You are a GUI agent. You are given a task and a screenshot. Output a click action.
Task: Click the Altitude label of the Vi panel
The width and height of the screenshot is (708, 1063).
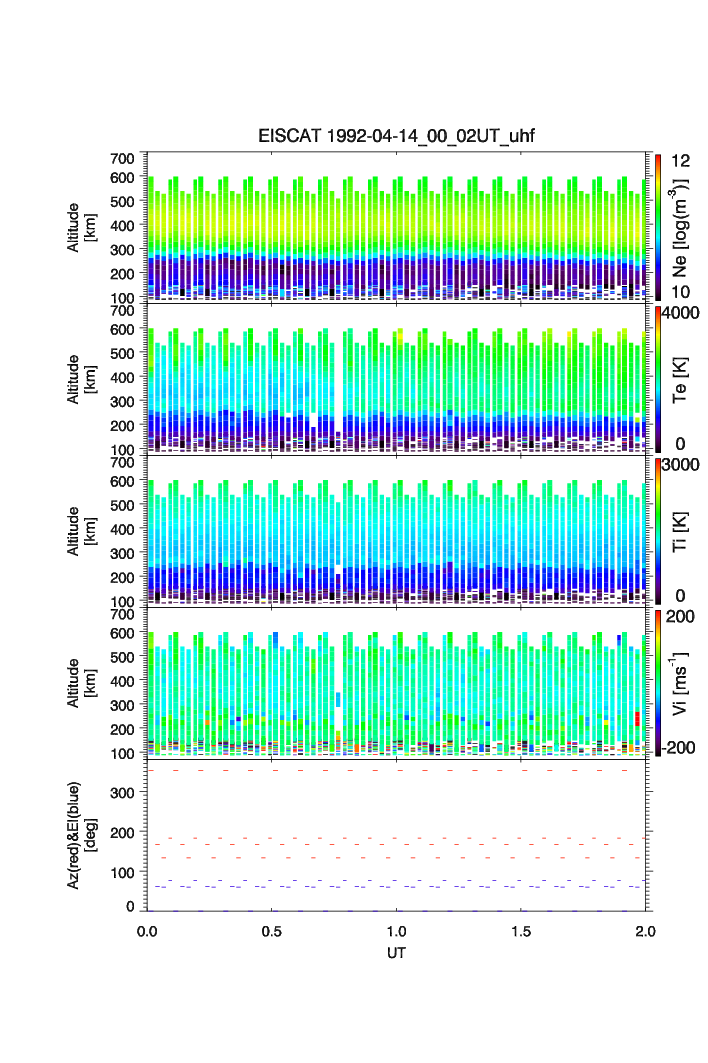point(81,683)
